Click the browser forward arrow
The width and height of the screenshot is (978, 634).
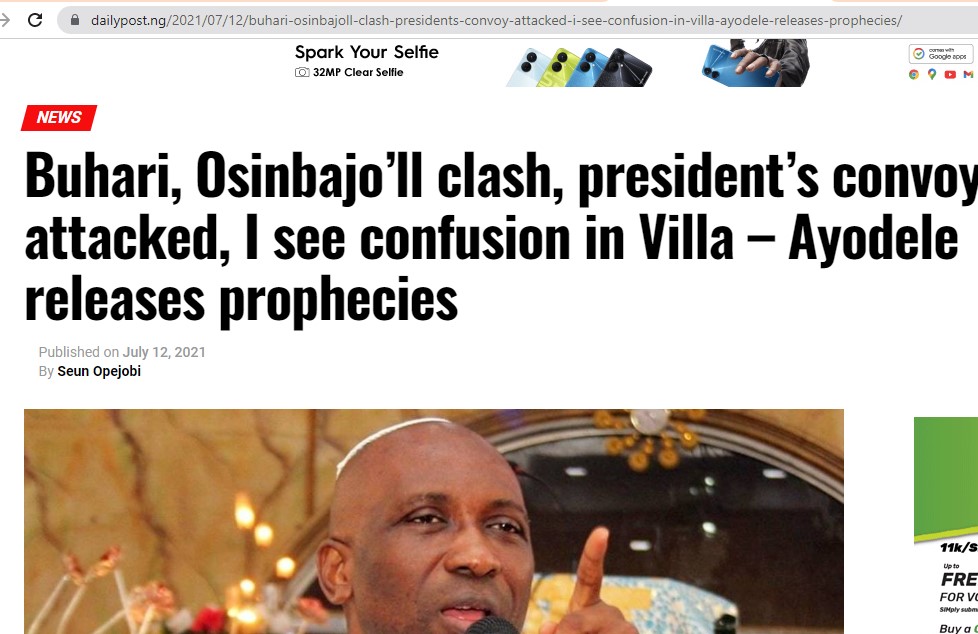[x=5, y=20]
